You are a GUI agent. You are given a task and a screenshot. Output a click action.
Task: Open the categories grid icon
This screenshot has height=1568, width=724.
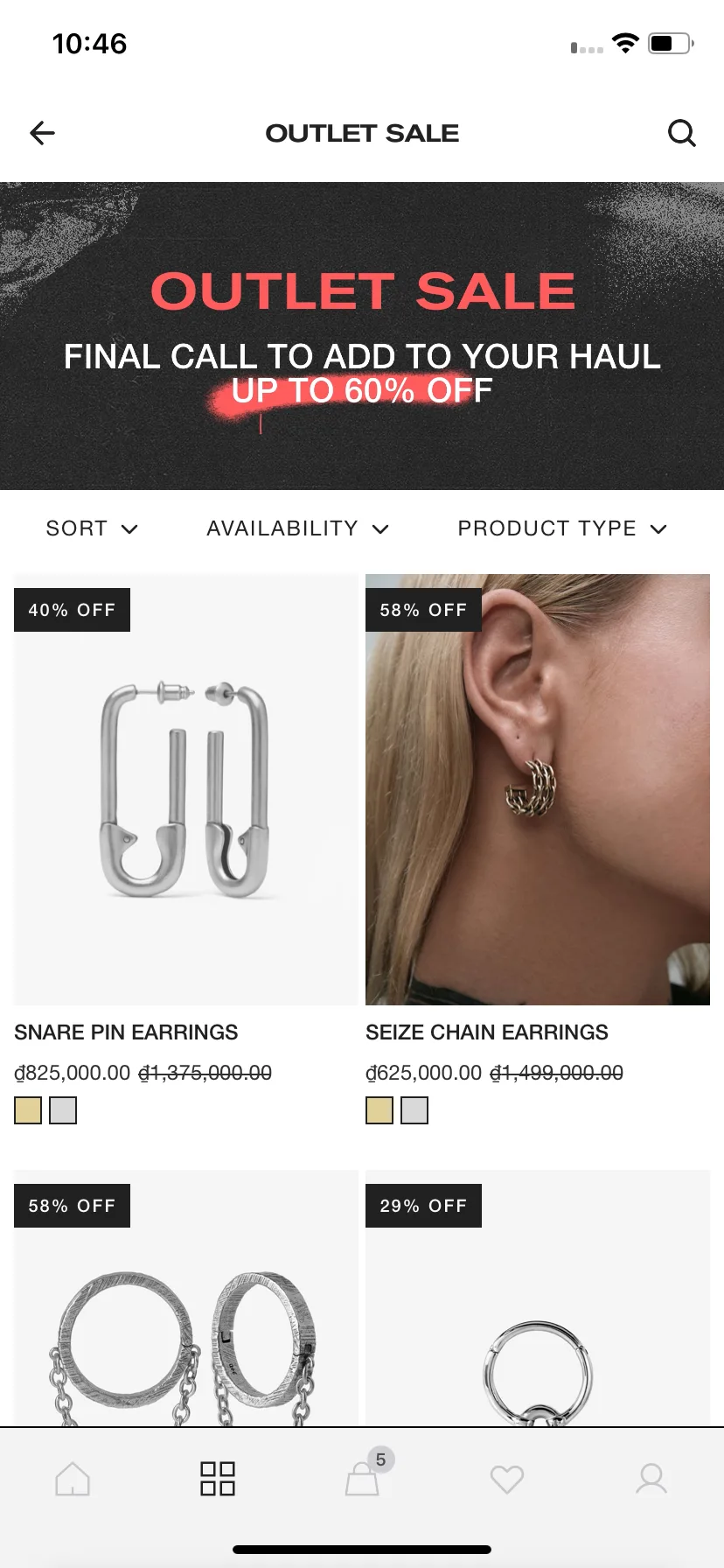(218, 1479)
